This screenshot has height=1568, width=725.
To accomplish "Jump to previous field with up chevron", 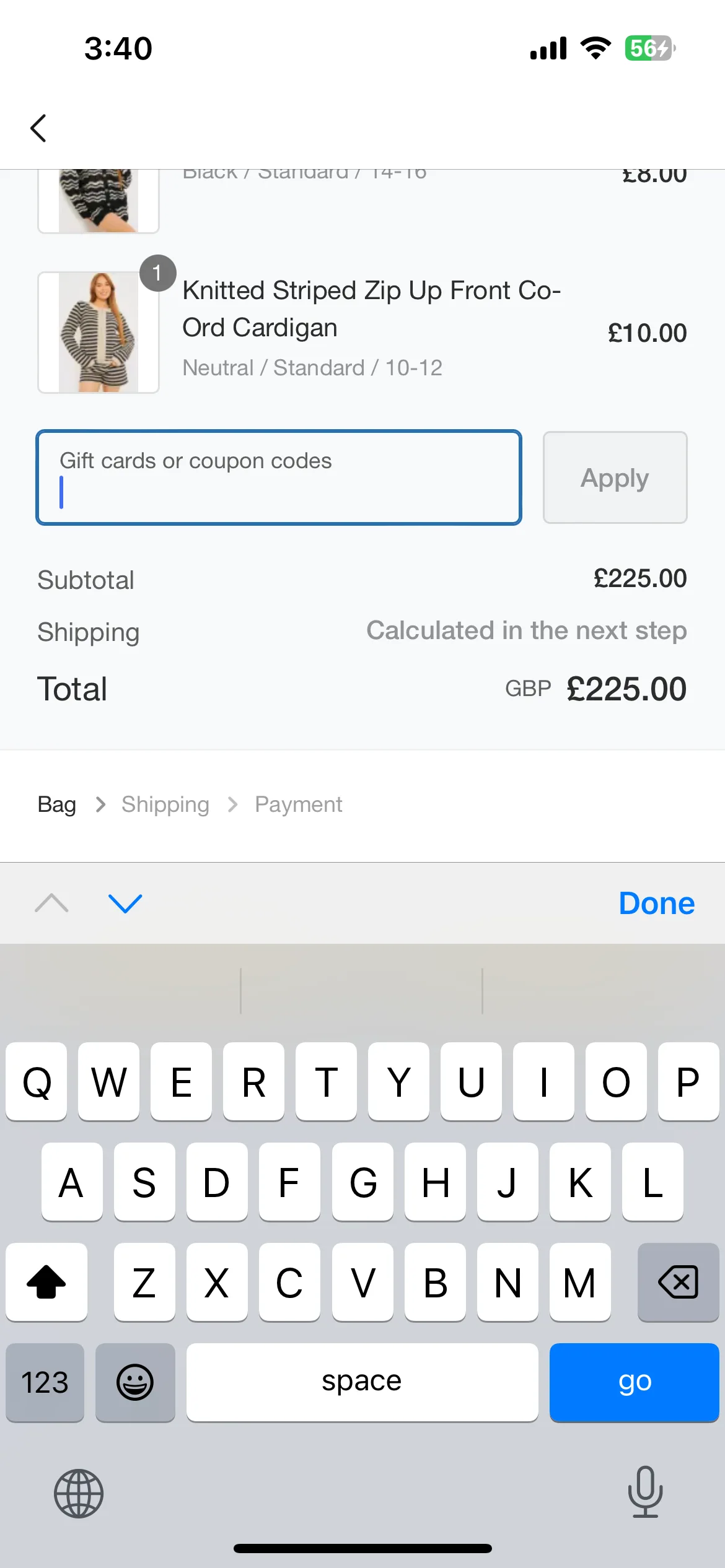I will coord(52,903).
